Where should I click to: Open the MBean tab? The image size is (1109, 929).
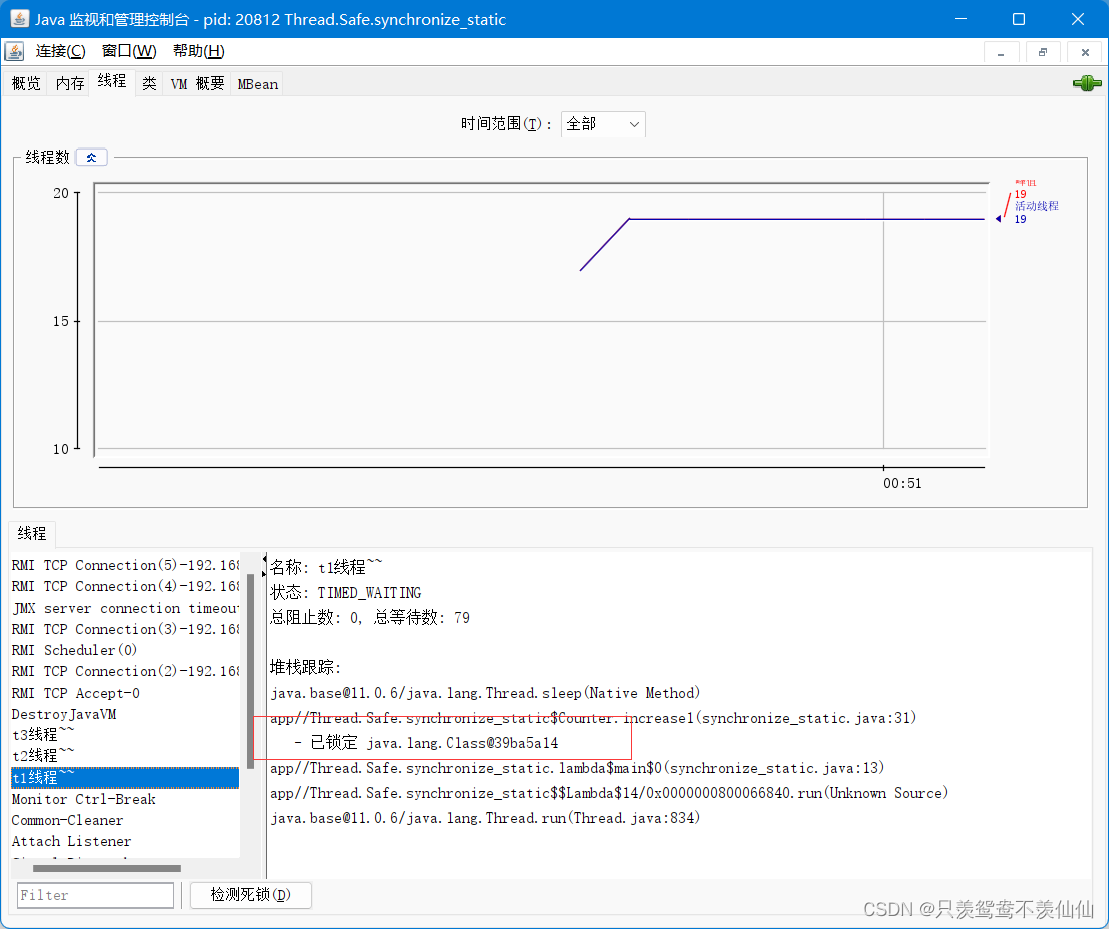pyautogui.click(x=257, y=84)
